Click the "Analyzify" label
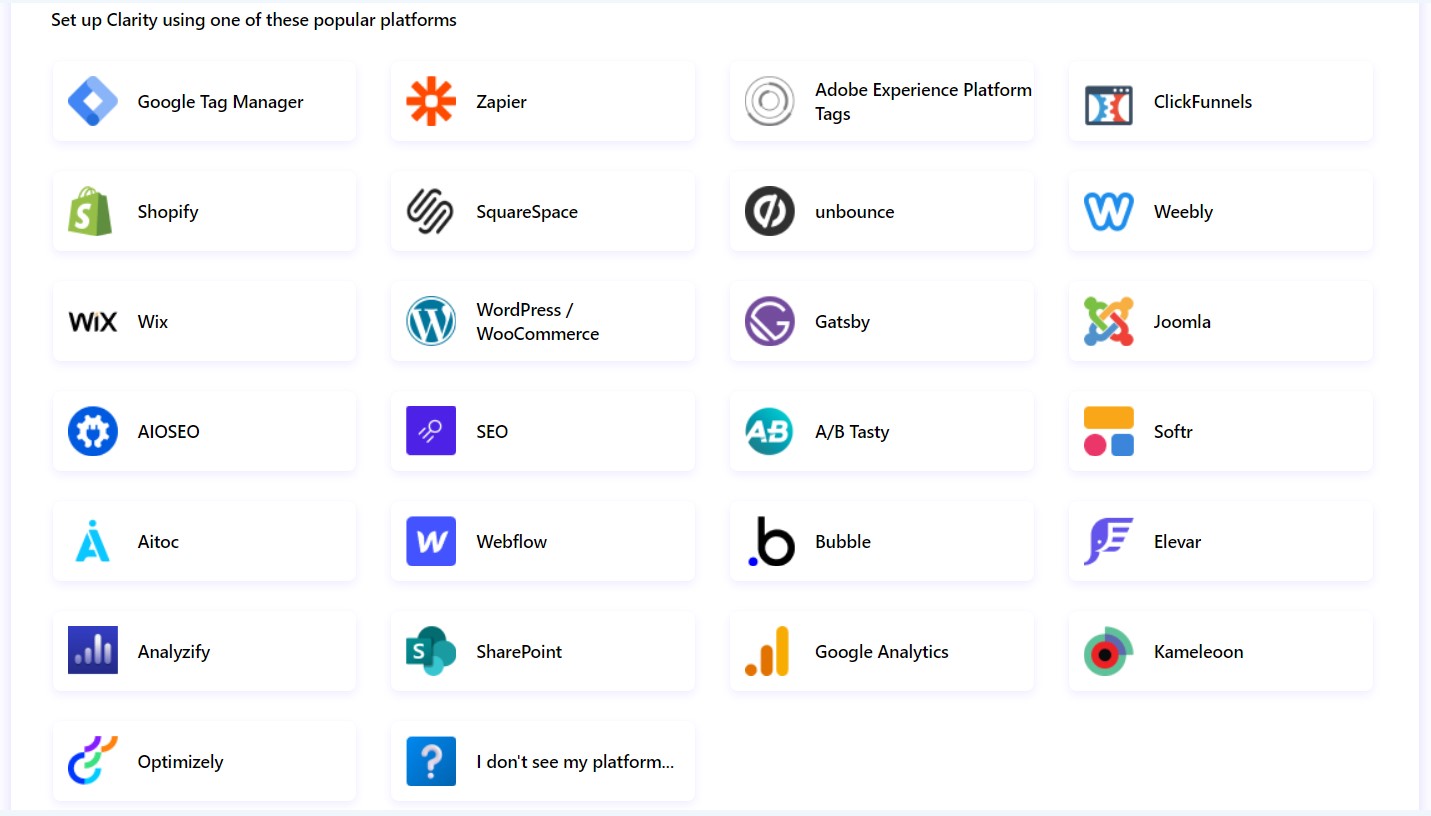The width and height of the screenshot is (1431, 816). click(x=174, y=652)
